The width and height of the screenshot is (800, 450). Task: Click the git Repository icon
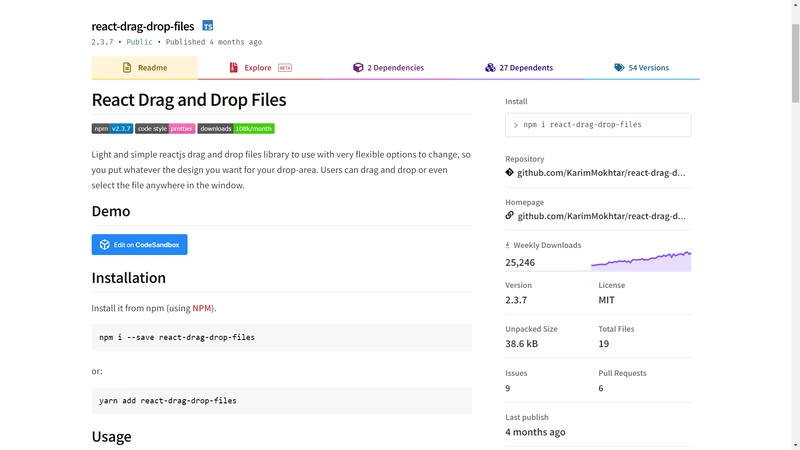tap(510, 172)
